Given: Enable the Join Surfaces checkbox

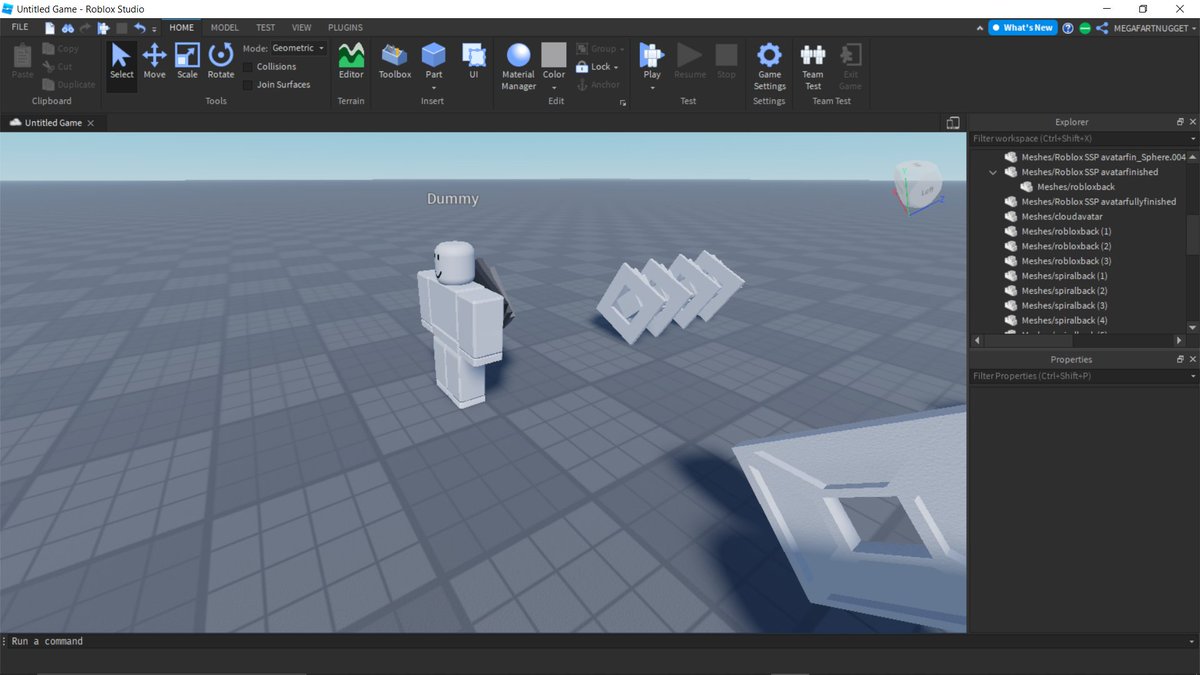Looking at the screenshot, I should tap(248, 85).
